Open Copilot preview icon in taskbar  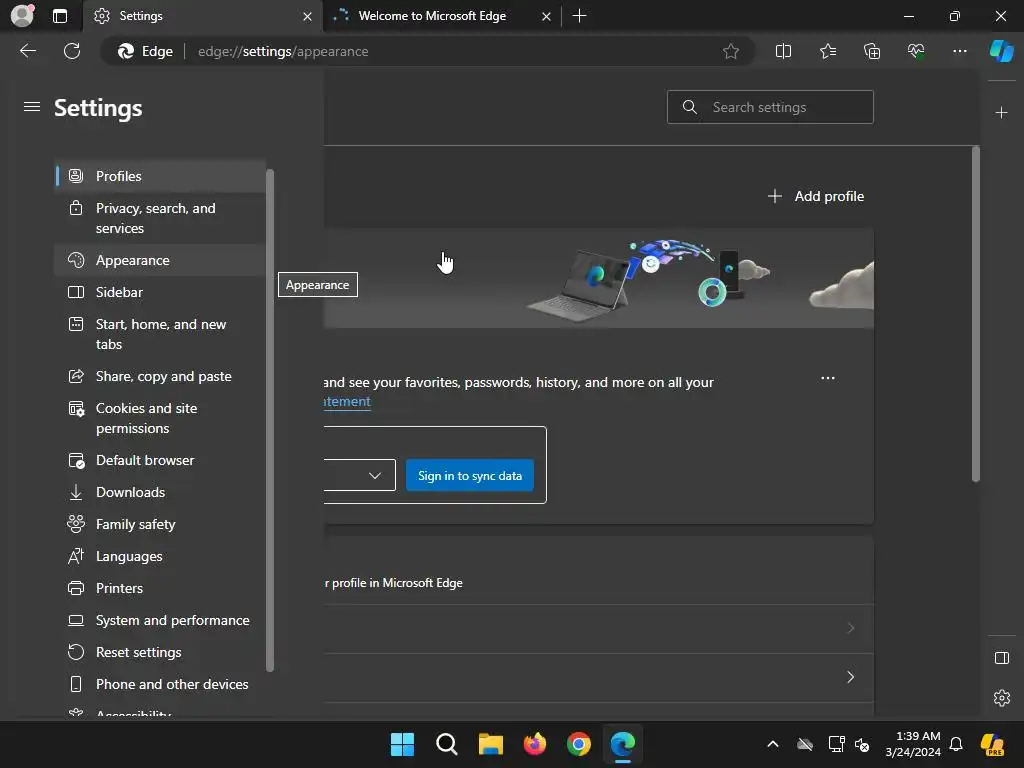click(x=992, y=744)
